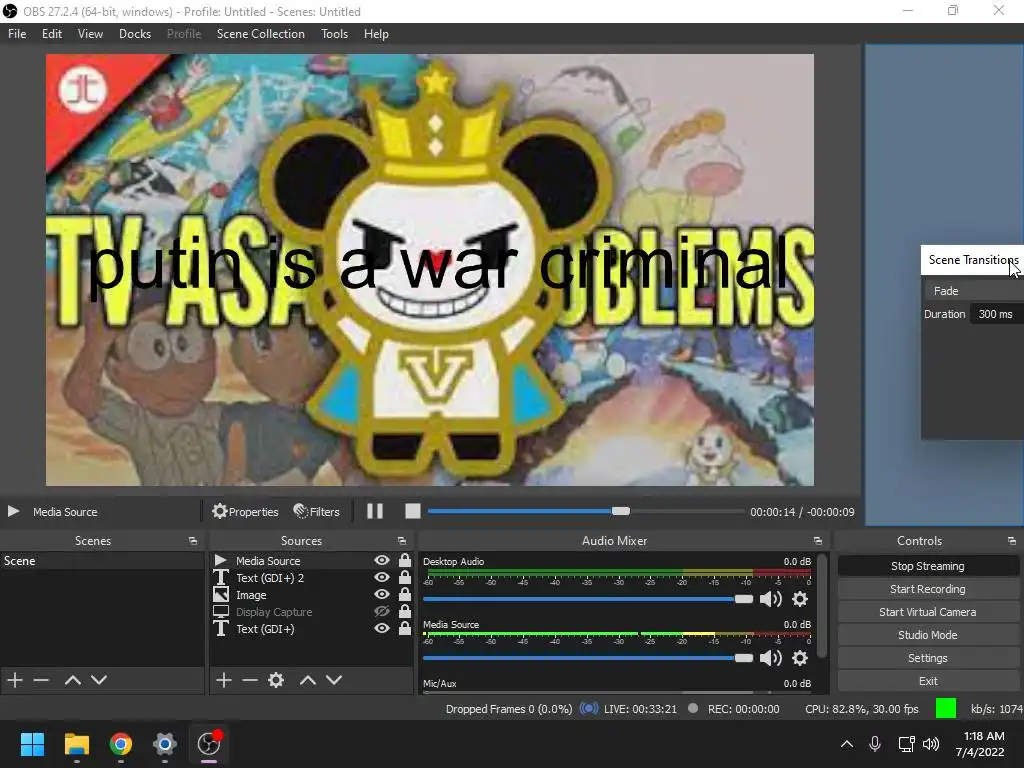Undock the Scenes panel
This screenshot has height=768, width=1024.
pyautogui.click(x=193, y=541)
